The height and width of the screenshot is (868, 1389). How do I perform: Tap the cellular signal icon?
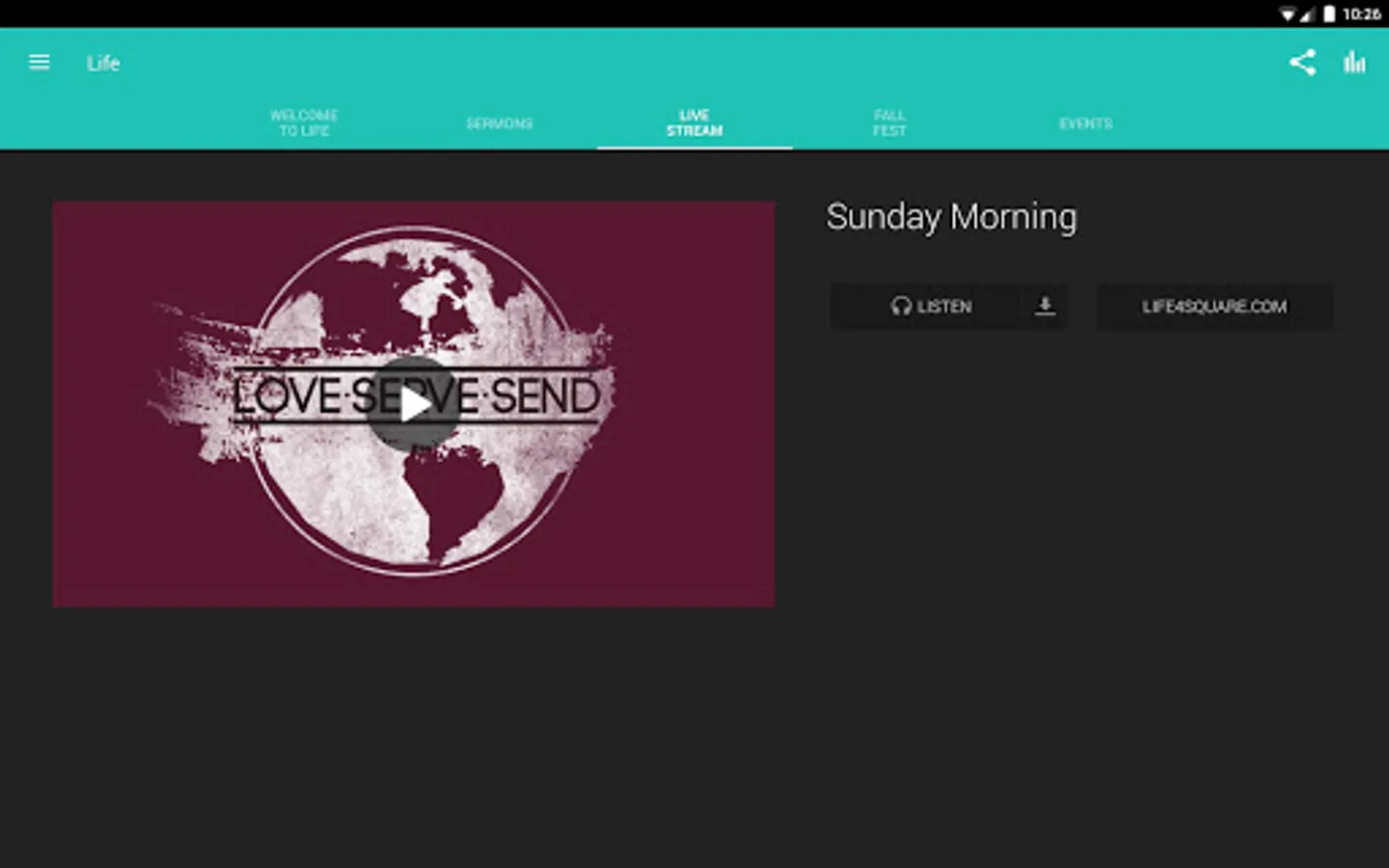tap(1307, 14)
